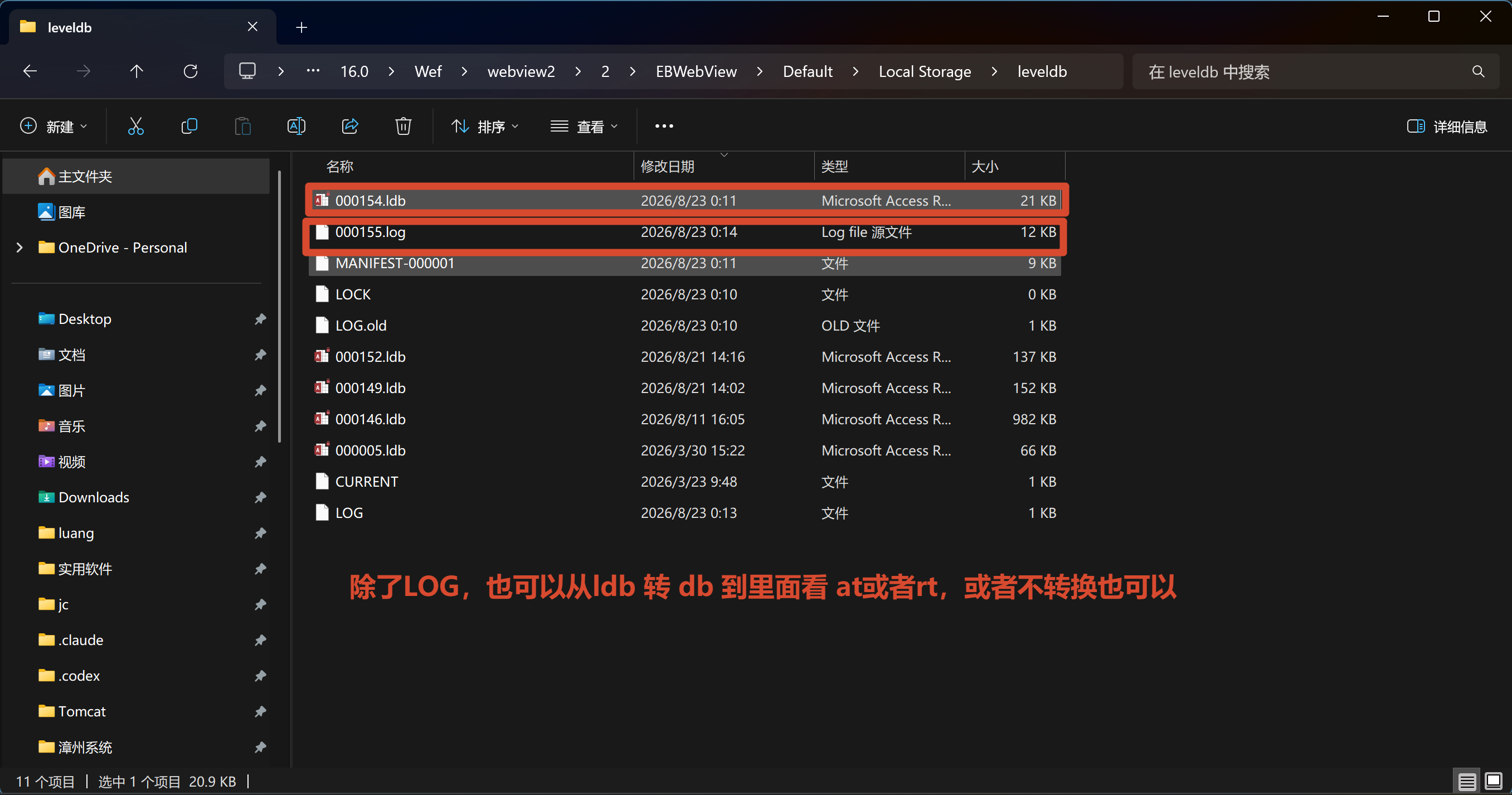
Task: Click the navigation pane scrollbar
Action: [279, 306]
